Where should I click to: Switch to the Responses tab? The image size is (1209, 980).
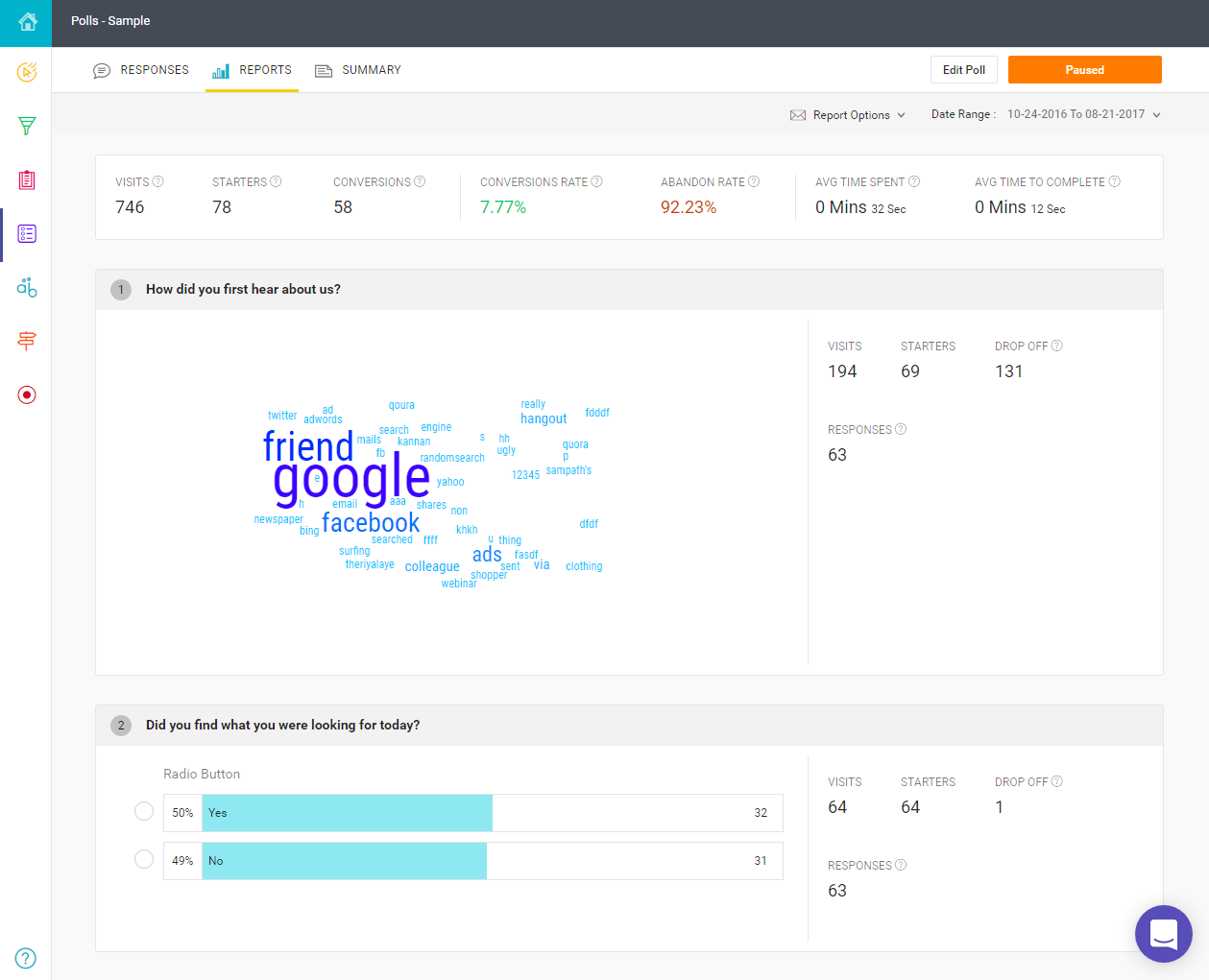(141, 70)
